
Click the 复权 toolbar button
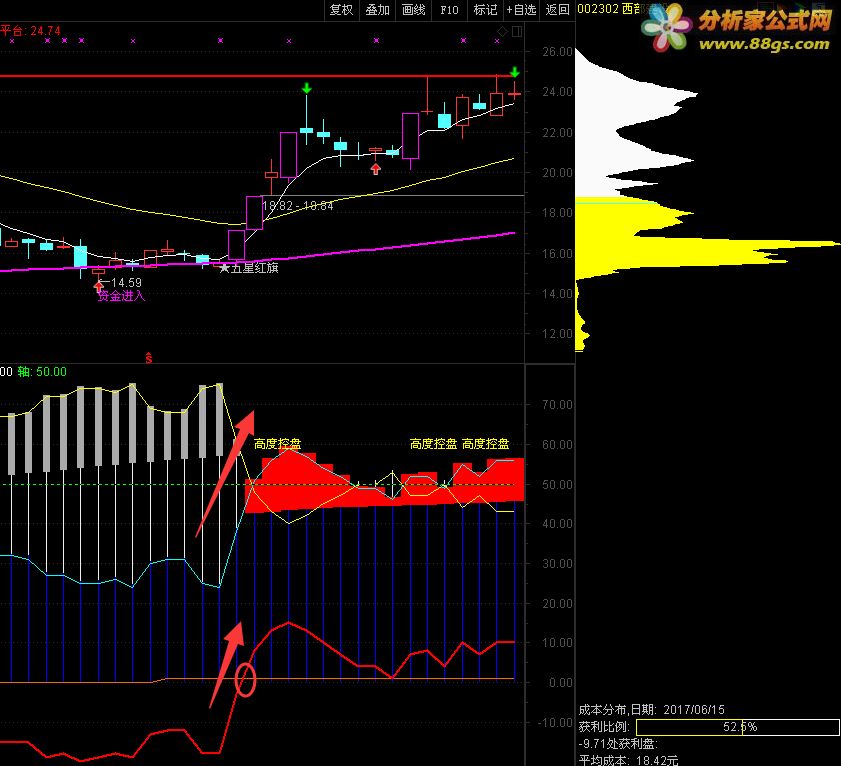[x=342, y=10]
